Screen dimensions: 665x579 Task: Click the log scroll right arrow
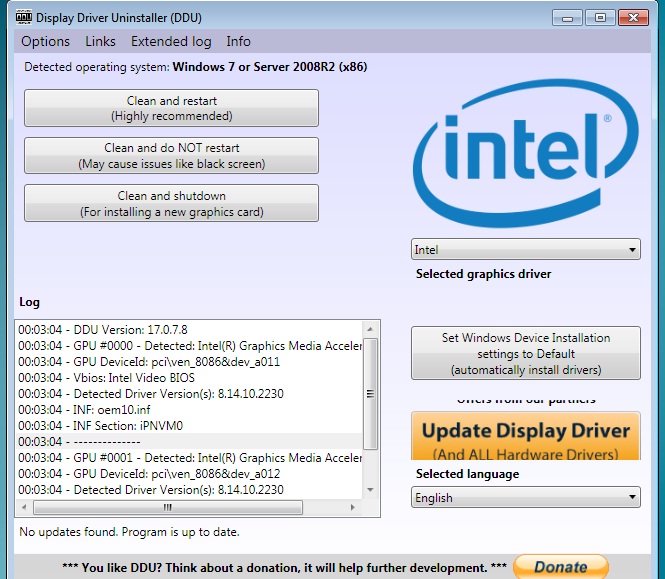pos(352,507)
